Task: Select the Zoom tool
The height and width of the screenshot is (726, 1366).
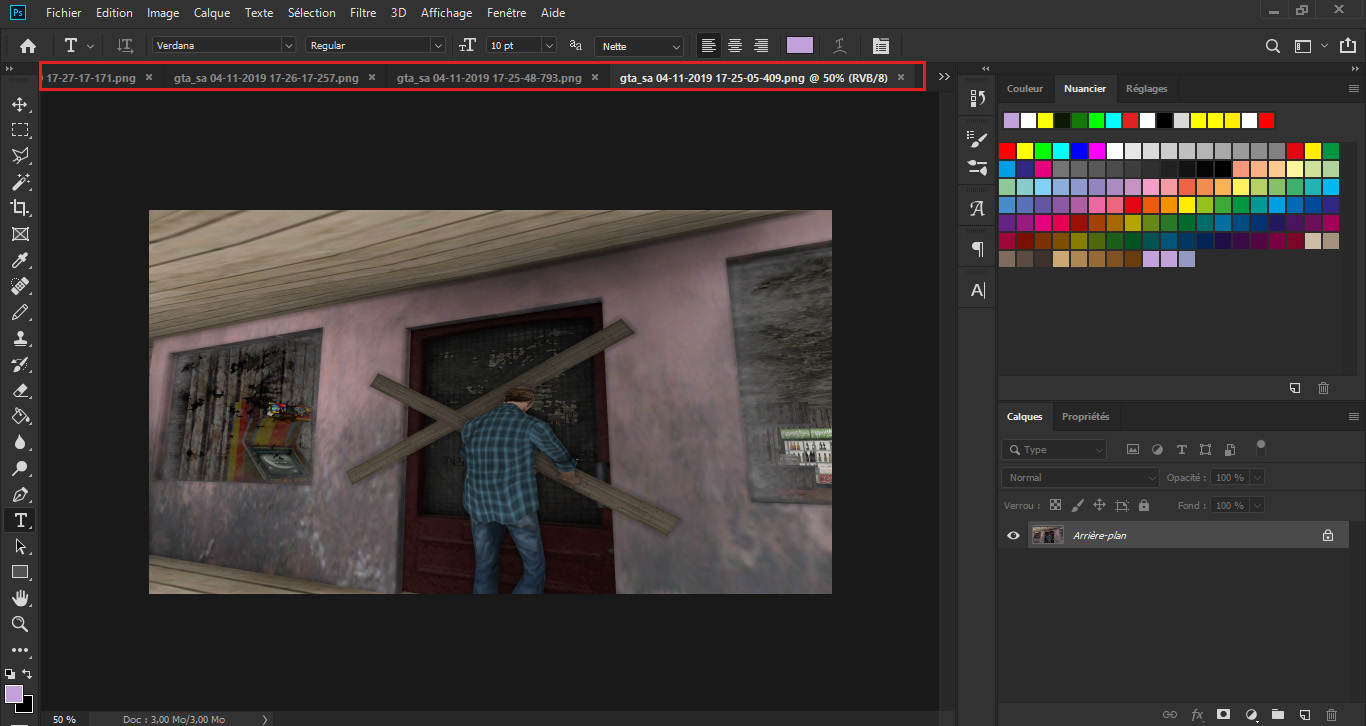Action: pos(19,624)
